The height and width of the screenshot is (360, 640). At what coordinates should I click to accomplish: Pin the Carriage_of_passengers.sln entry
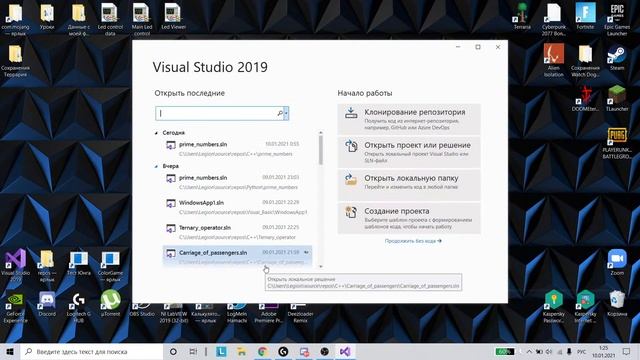pyautogui.click(x=306, y=252)
